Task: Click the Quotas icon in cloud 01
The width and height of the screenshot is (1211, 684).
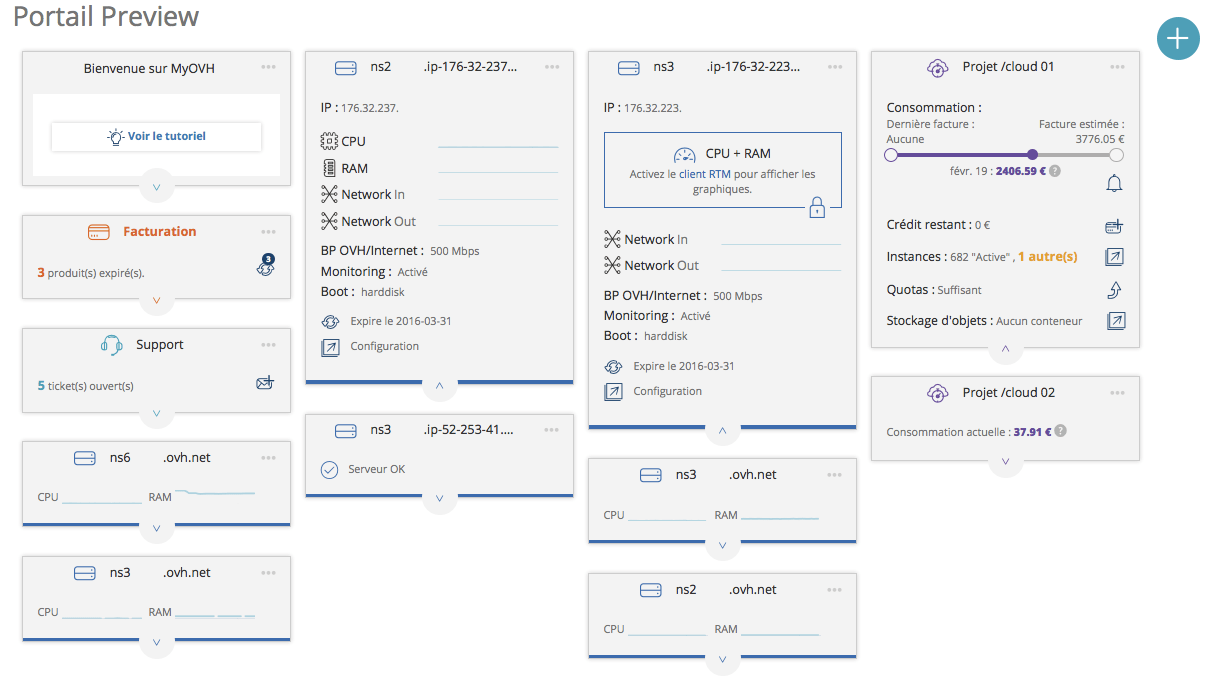Action: [x=1114, y=289]
